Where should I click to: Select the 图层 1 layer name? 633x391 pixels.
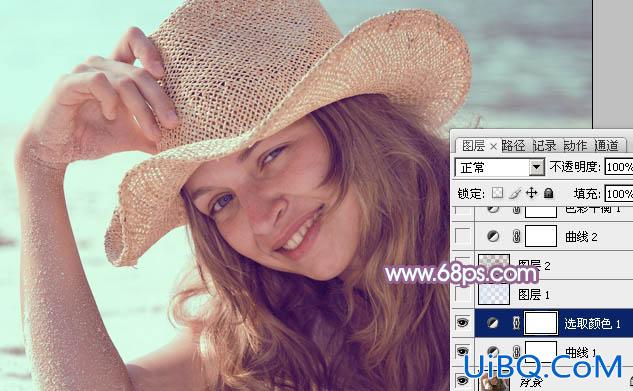pyautogui.click(x=533, y=295)
